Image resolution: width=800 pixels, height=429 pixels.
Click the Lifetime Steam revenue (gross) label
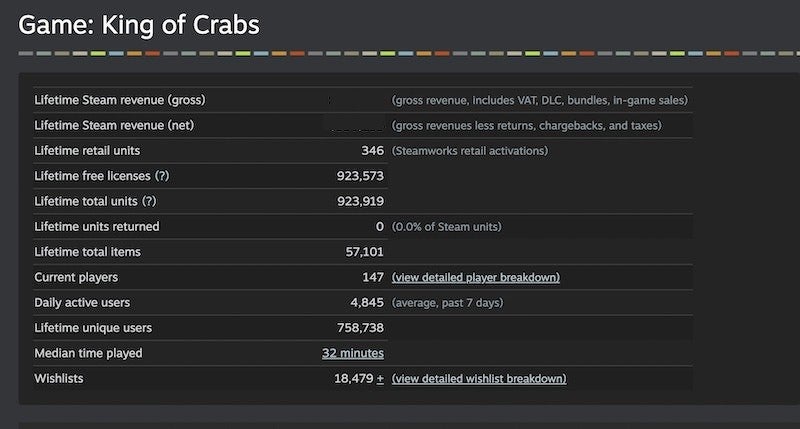point(120,100)
